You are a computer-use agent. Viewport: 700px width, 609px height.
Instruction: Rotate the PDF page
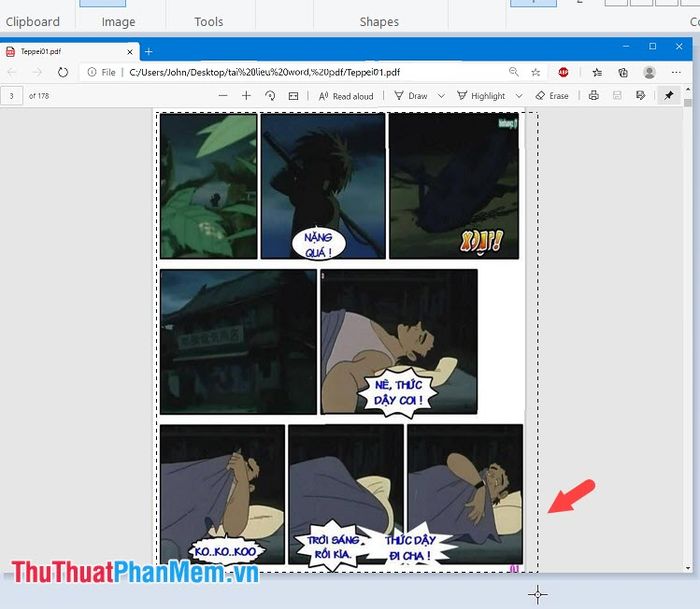270,96
